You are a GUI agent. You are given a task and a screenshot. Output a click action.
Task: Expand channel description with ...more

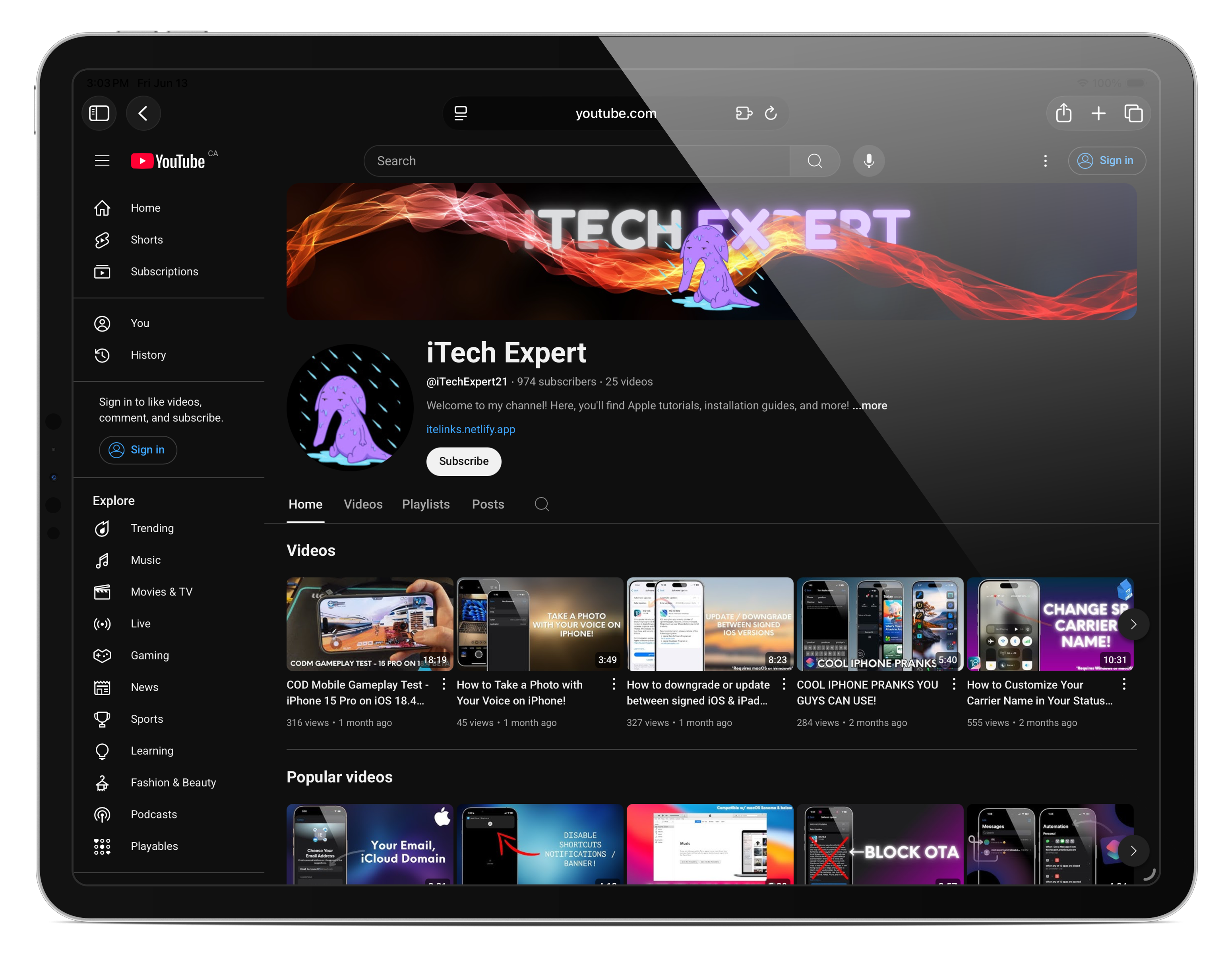coord(869,405)
